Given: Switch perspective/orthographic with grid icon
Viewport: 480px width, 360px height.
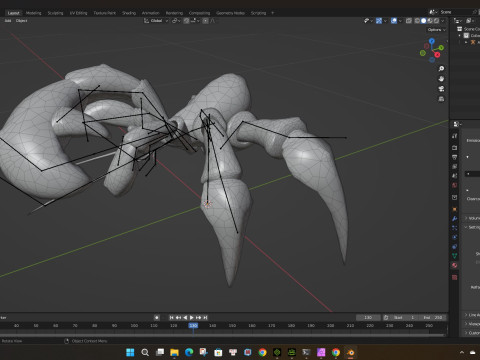Looking at the screenshot, I should click(441, 99).
